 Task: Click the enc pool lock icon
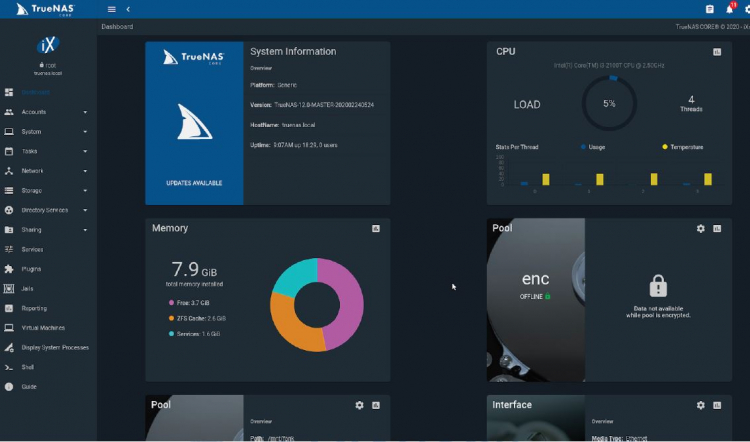click(658, 286)
